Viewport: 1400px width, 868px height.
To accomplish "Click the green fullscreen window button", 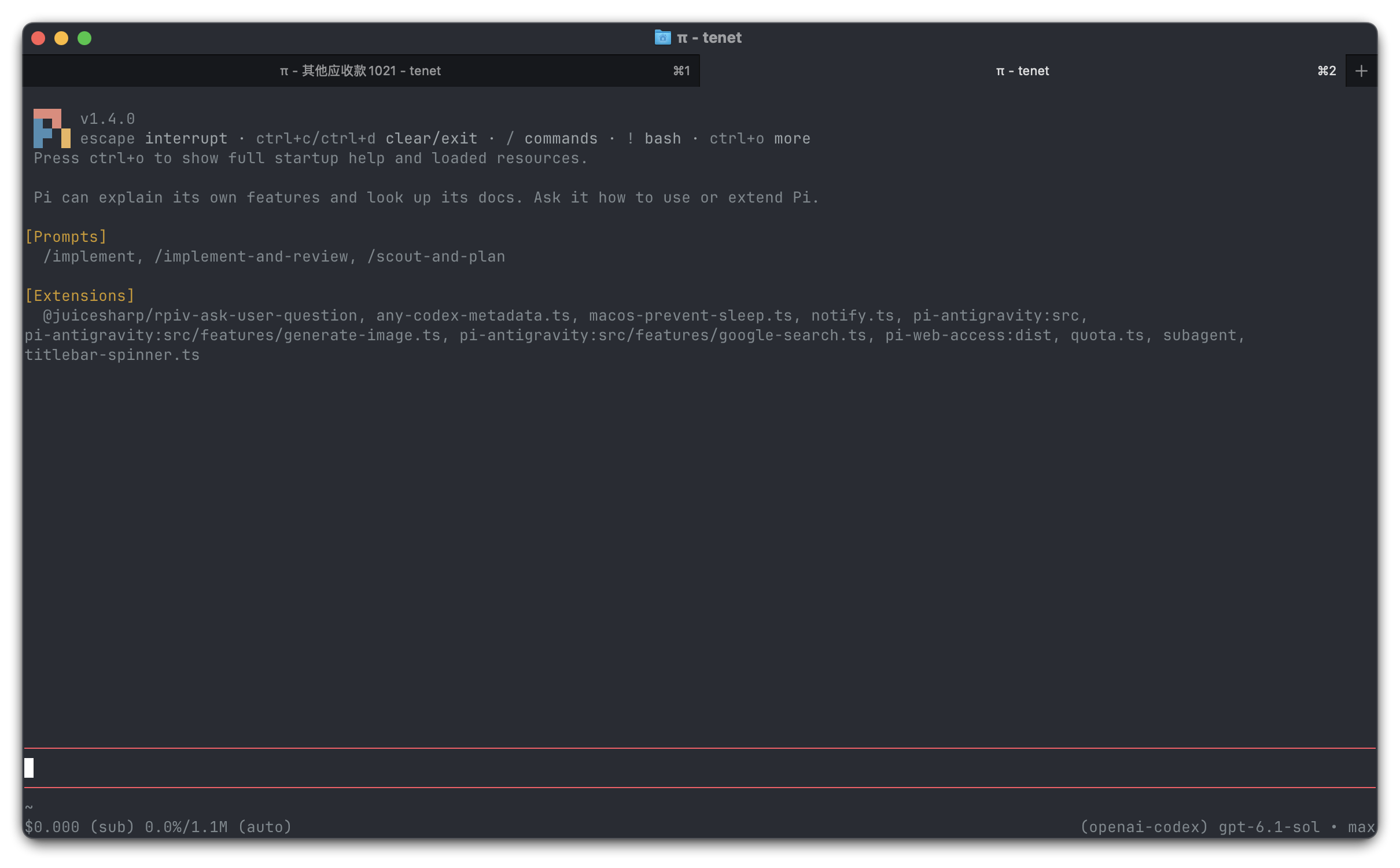I will pyautogui.click(x=84, y=38).
